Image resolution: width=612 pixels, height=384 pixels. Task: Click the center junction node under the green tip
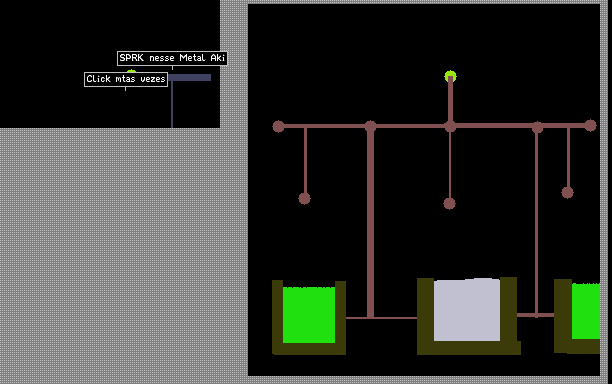[x=450, y=126]
